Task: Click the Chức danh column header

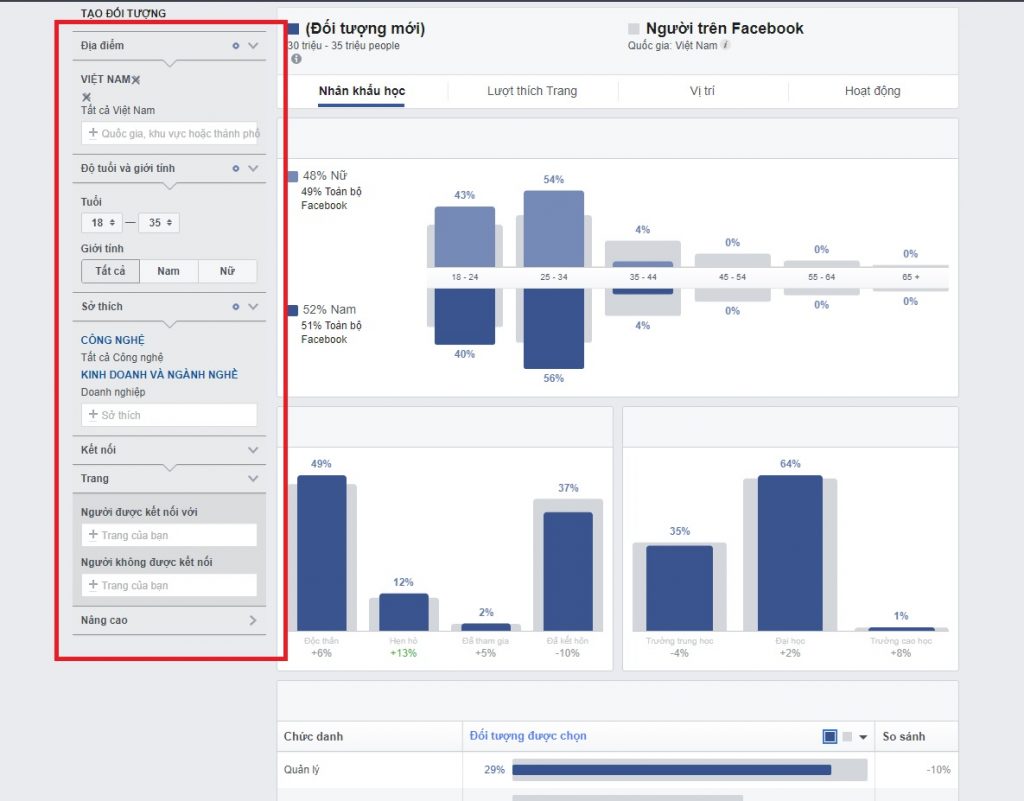Action: click(x=313, y=736)
